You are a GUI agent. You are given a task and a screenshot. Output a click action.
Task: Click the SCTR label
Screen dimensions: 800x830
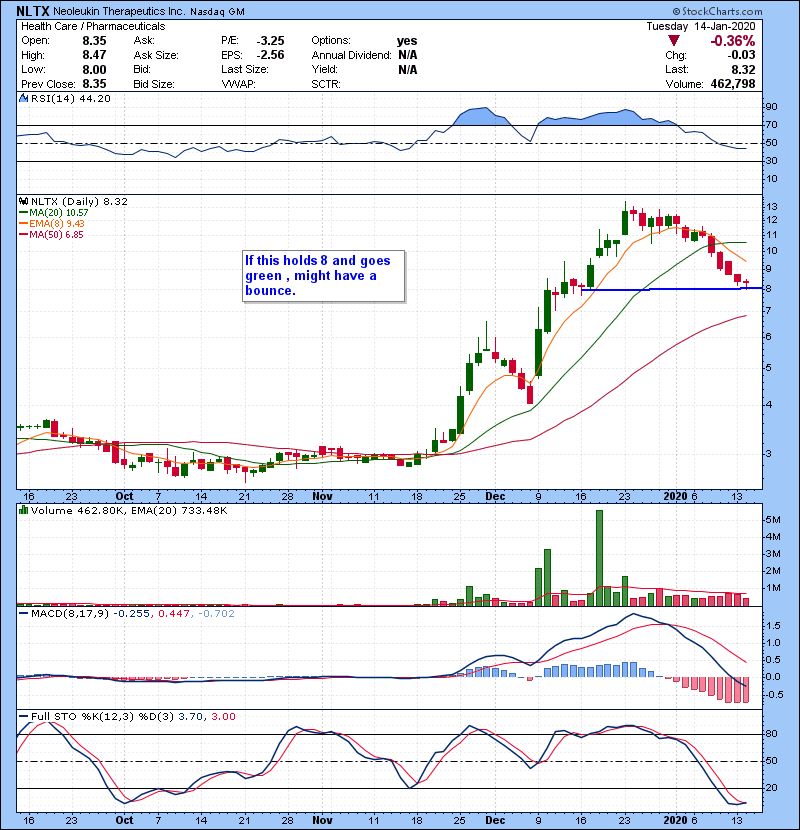tap(326, 84)
